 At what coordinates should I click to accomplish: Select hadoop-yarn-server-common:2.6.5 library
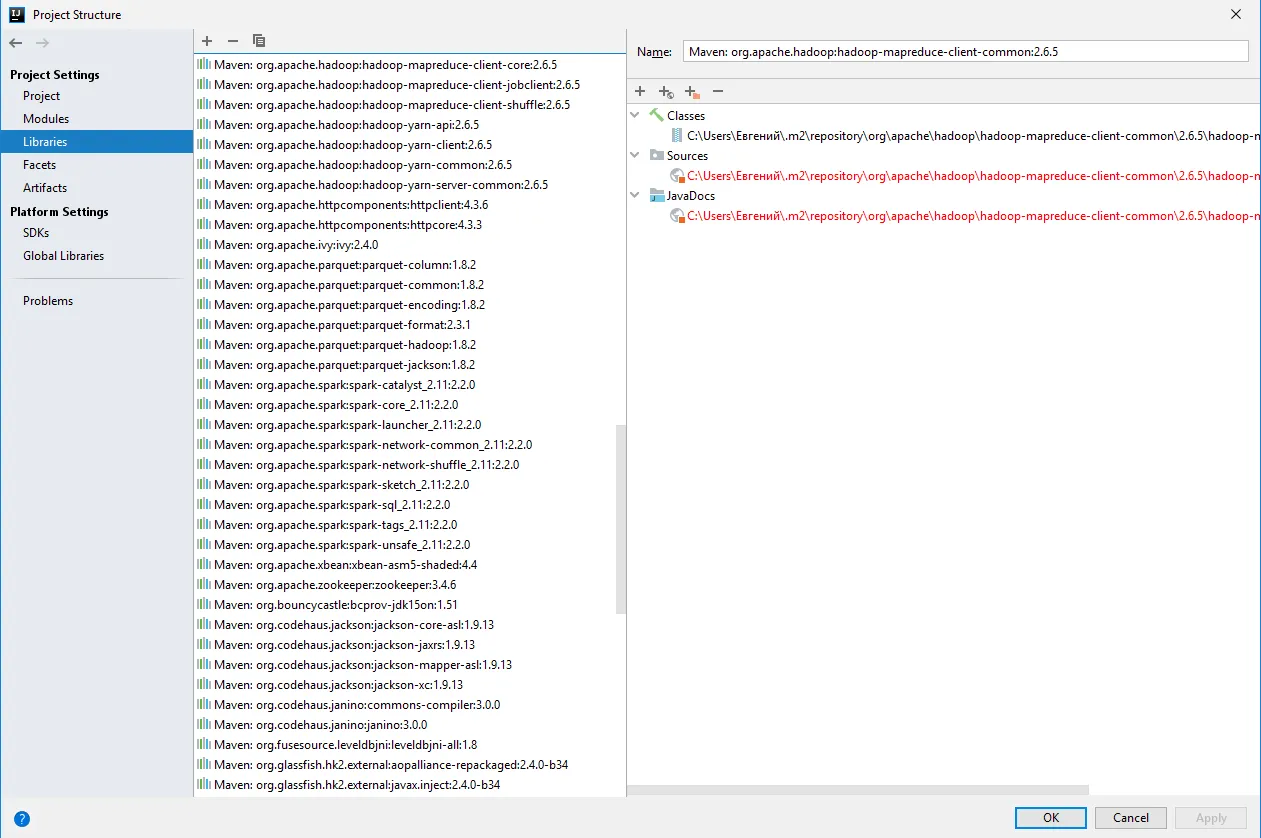coord(409,184)
